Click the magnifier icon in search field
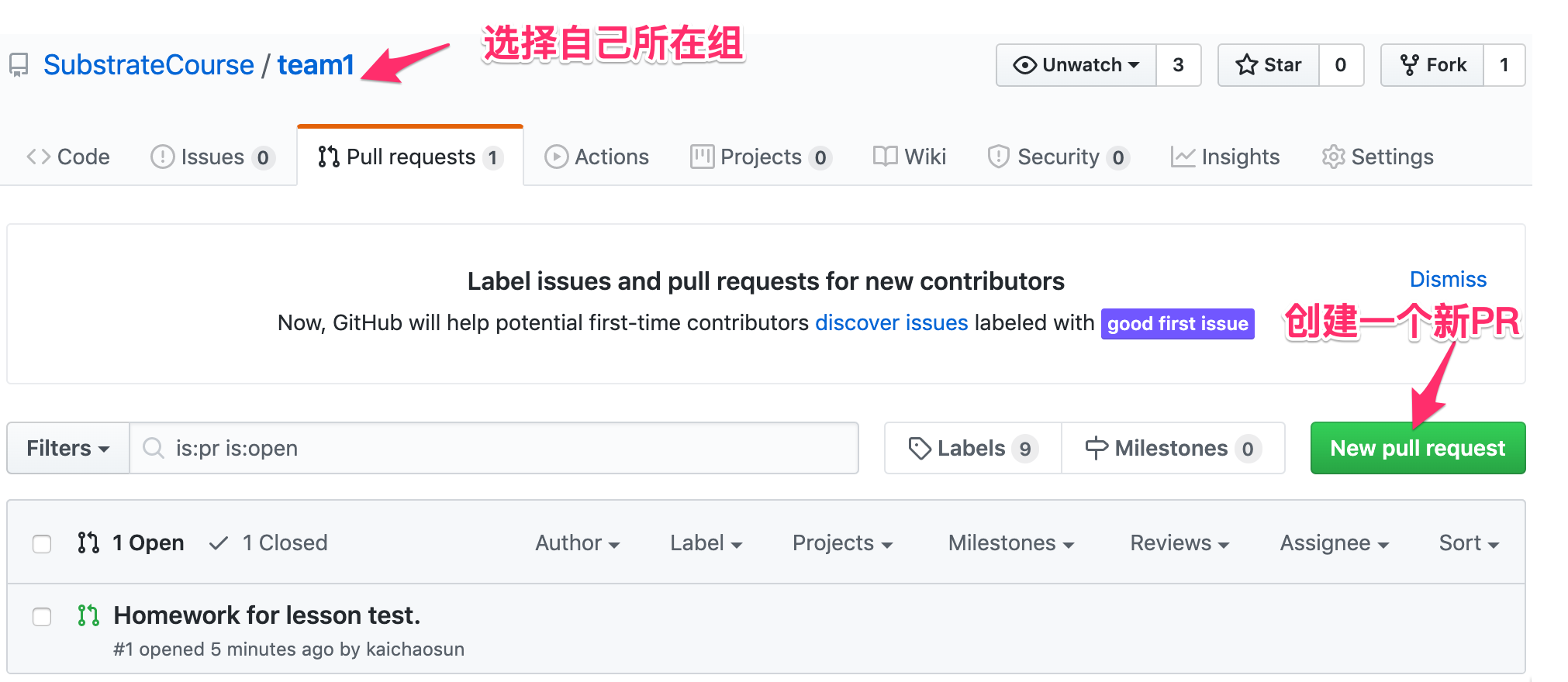The height and width of the screenshot is (682, 1568). 154,448
